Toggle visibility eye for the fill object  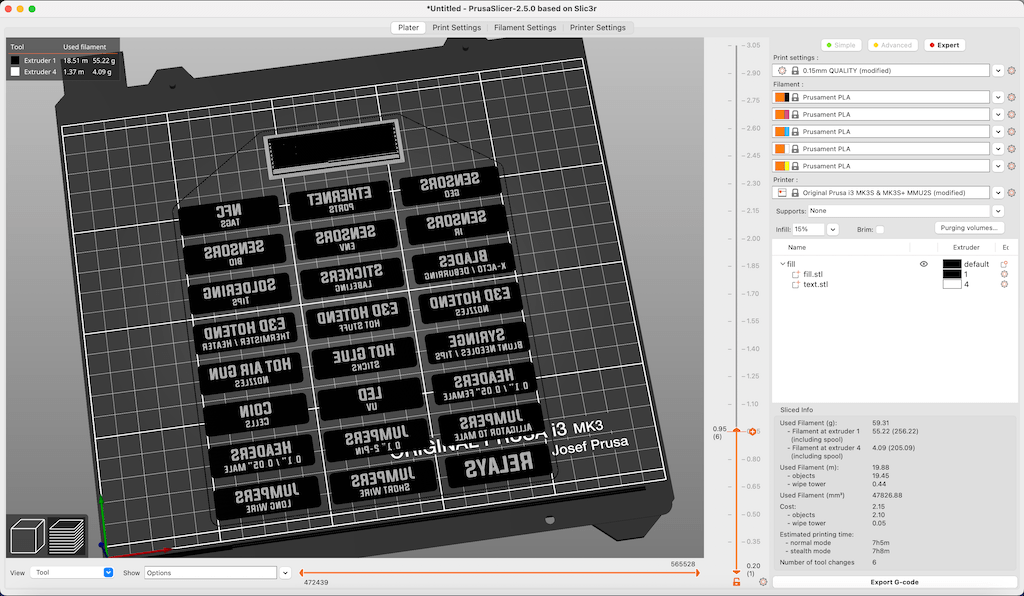pyautogui.click(x=923, y=264)
